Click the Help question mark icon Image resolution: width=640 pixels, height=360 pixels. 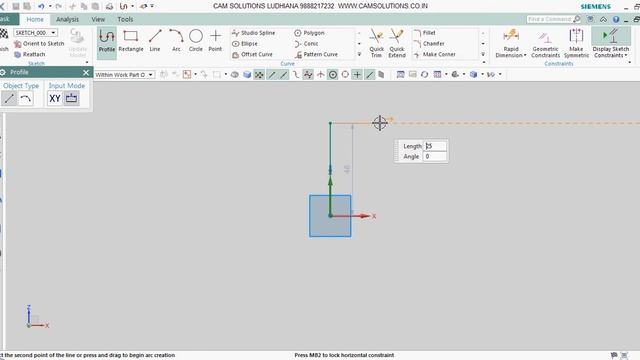[x=616, y=19]
